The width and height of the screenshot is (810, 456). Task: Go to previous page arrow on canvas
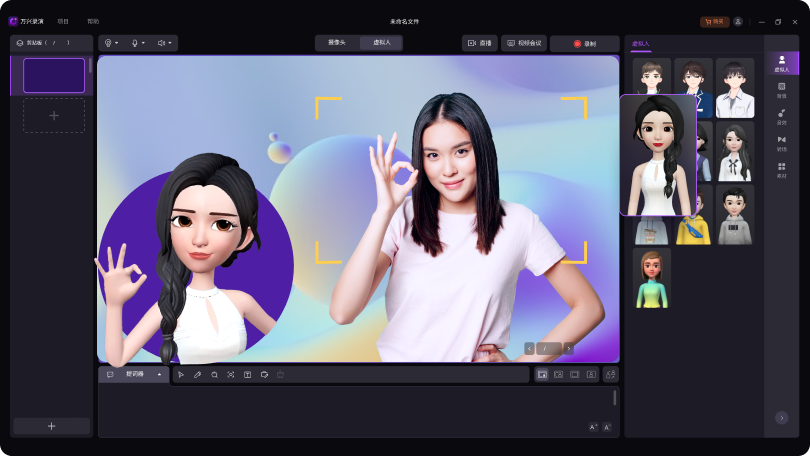pyautogui.click(x=529, y=349)
